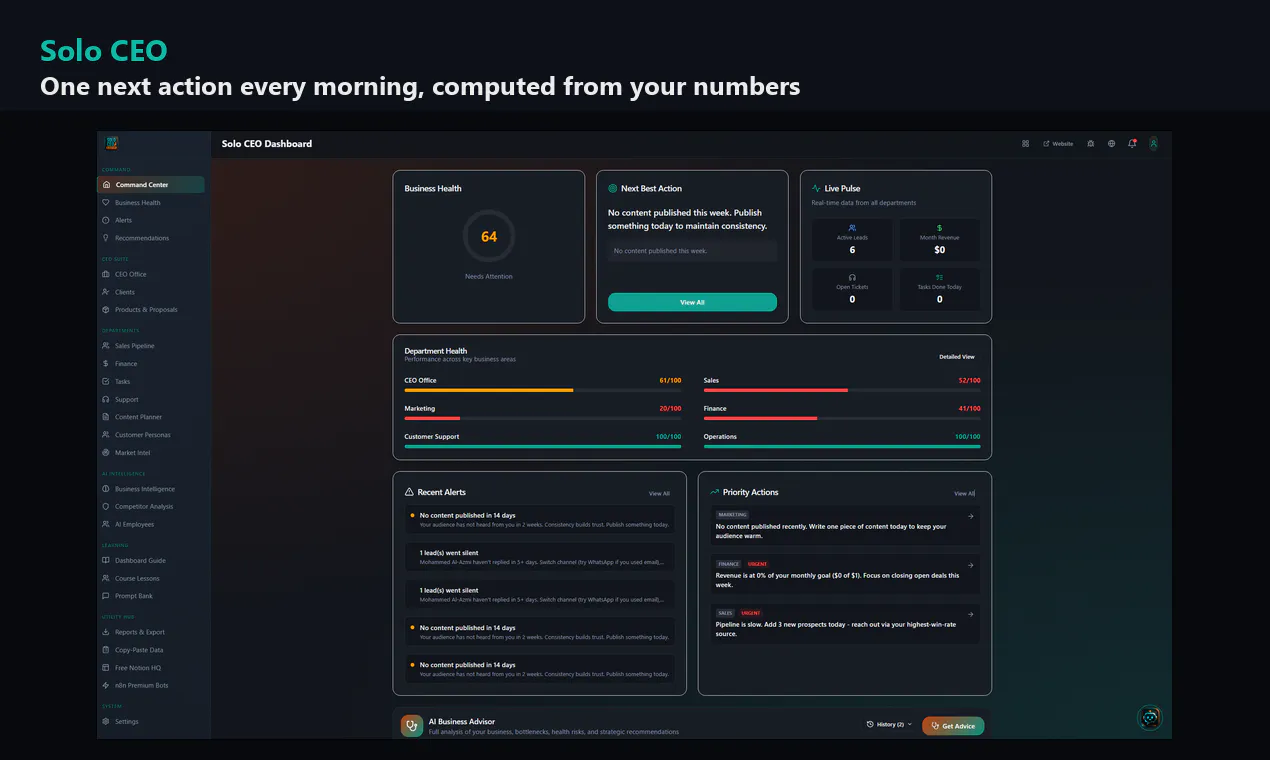Click the Live Pulse heartbeat icon
The height and width of the screenshot is (760, 1270).
816,188
